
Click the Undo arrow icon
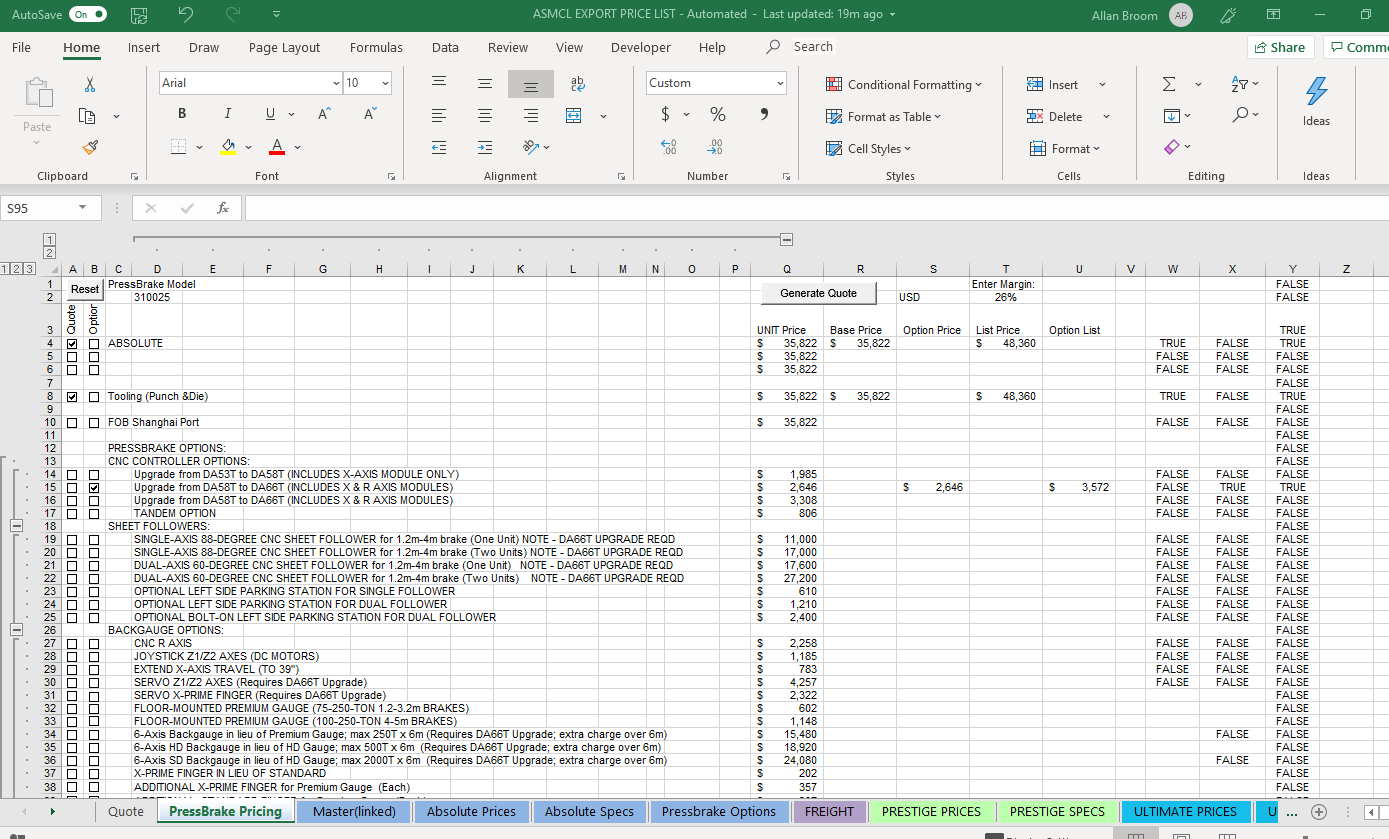click(186, 14)
